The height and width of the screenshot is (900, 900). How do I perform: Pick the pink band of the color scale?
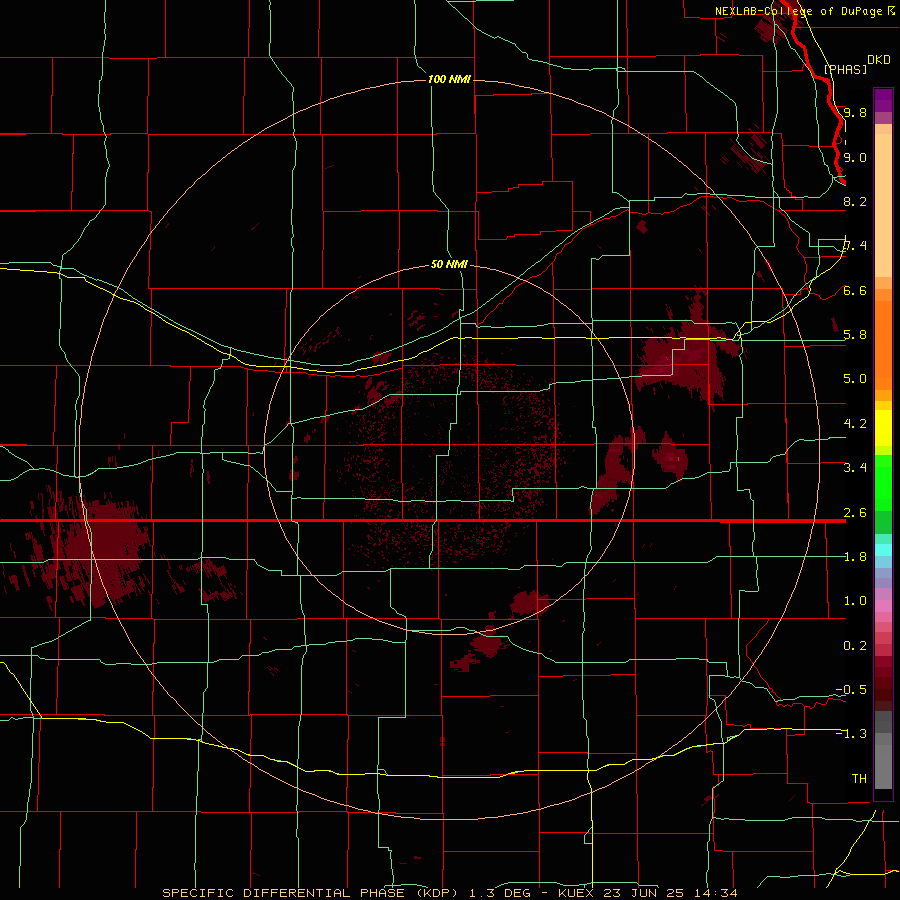coord(883,606)
